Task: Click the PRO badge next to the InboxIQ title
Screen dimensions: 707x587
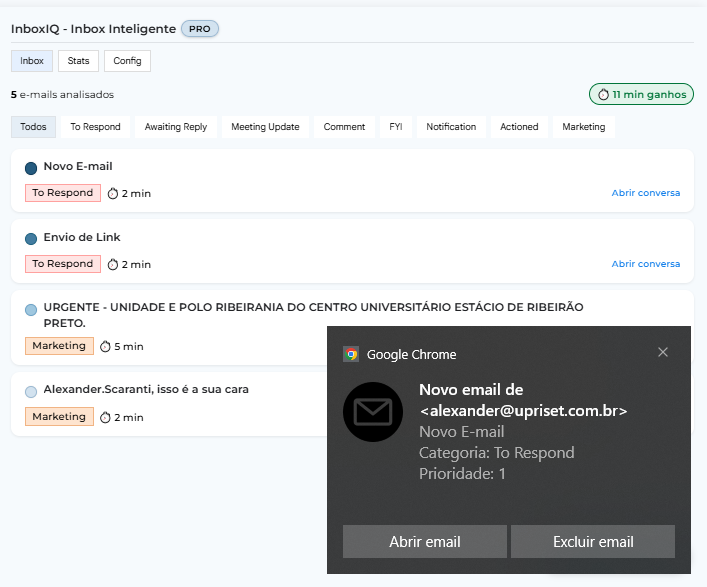Action: [x=200, y=29]
